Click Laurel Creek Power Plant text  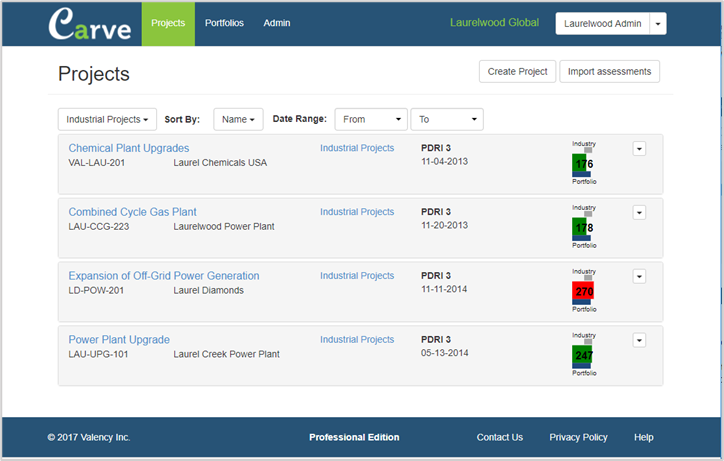pyautogui.click(x=226, y=354)
